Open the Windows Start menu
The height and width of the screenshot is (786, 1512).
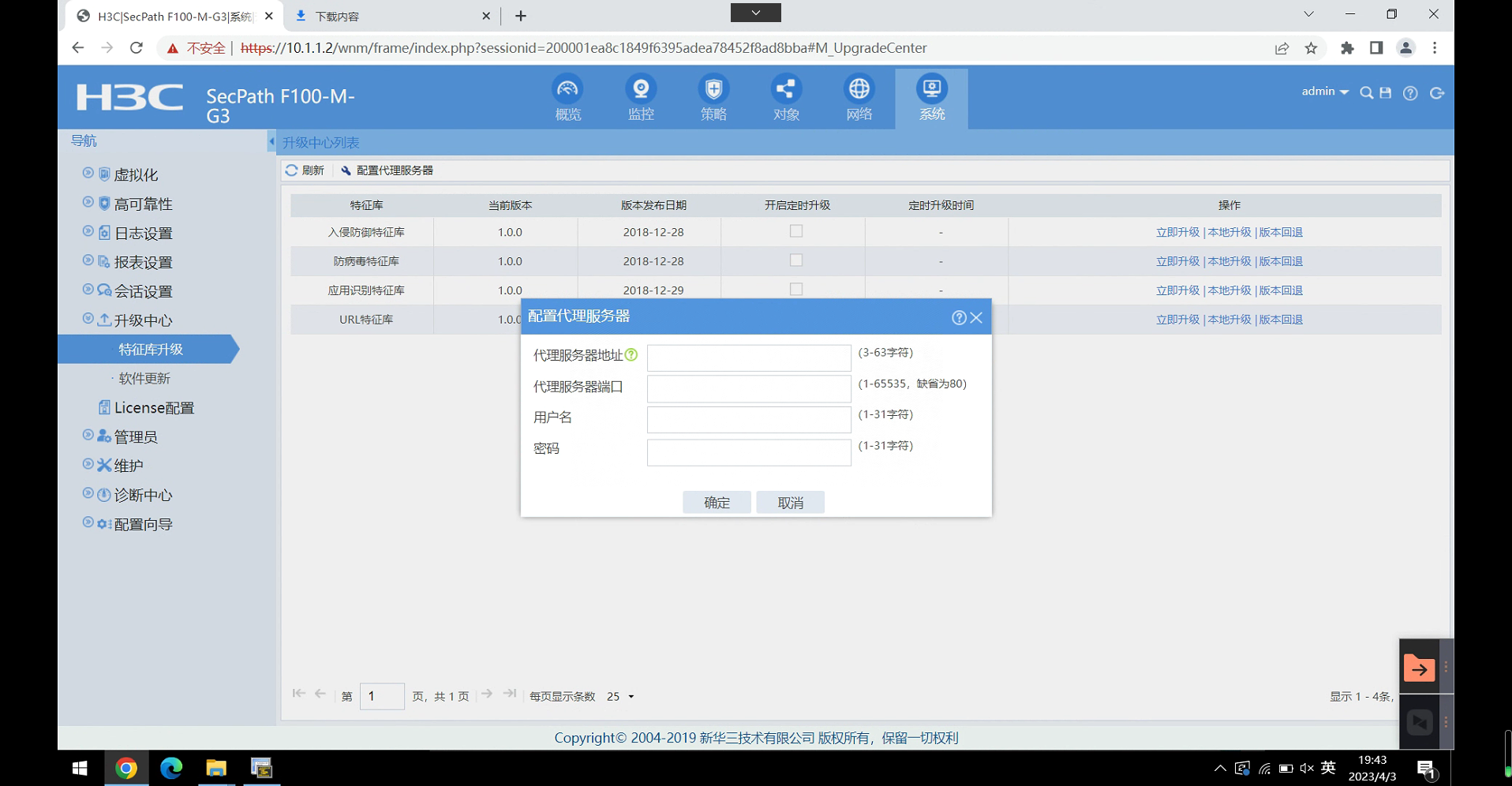click(x=80, y=768)
